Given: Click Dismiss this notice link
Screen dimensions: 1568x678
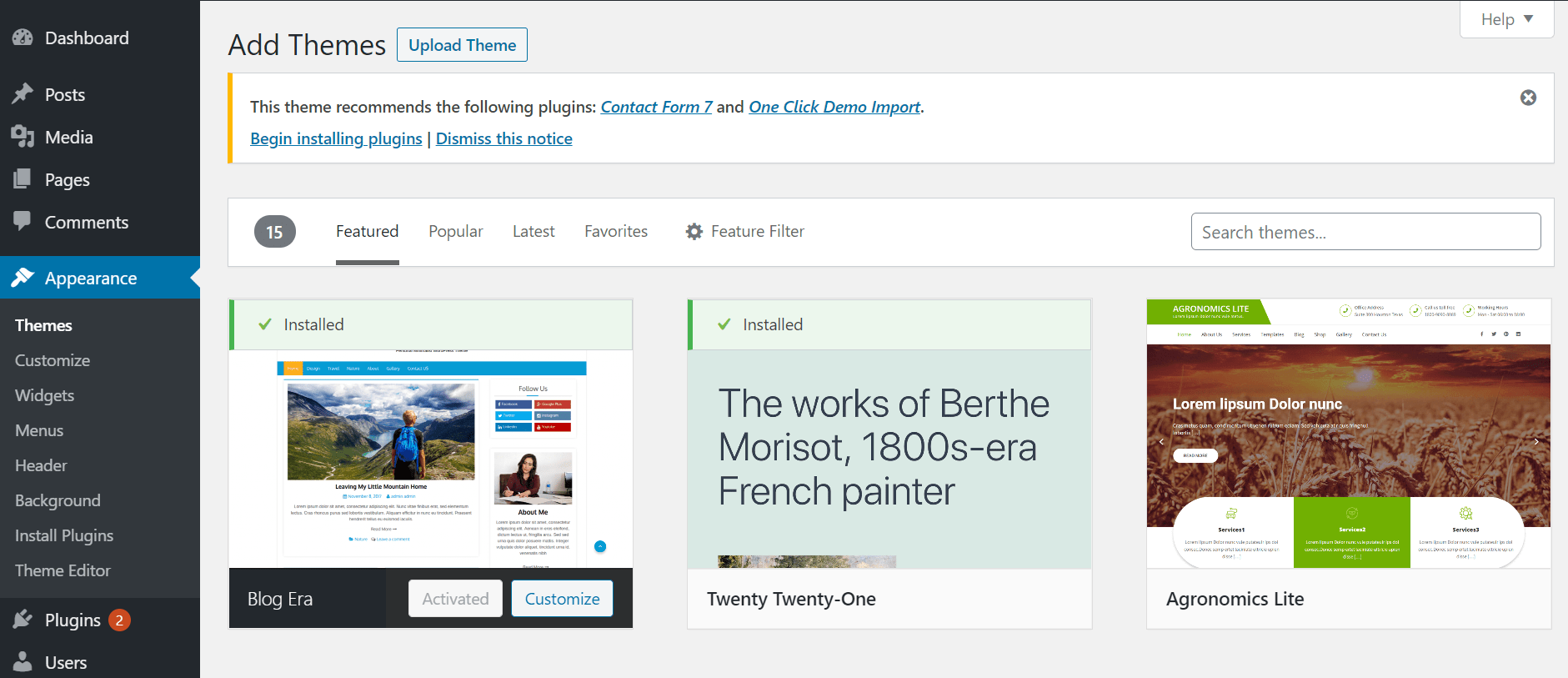Looking at the screenshot, I should click(x=504, y=138).
